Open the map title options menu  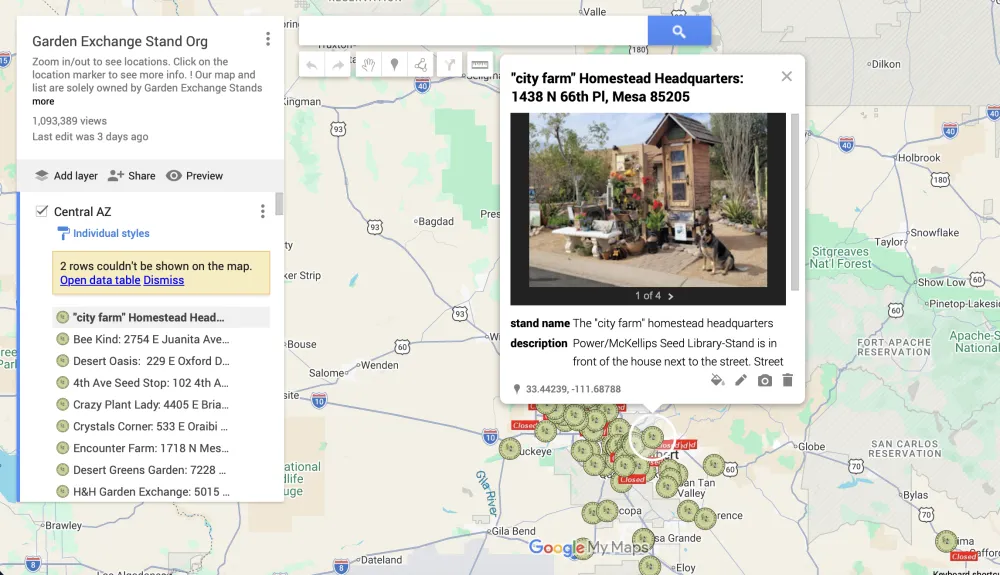click(x=268, y=40)
